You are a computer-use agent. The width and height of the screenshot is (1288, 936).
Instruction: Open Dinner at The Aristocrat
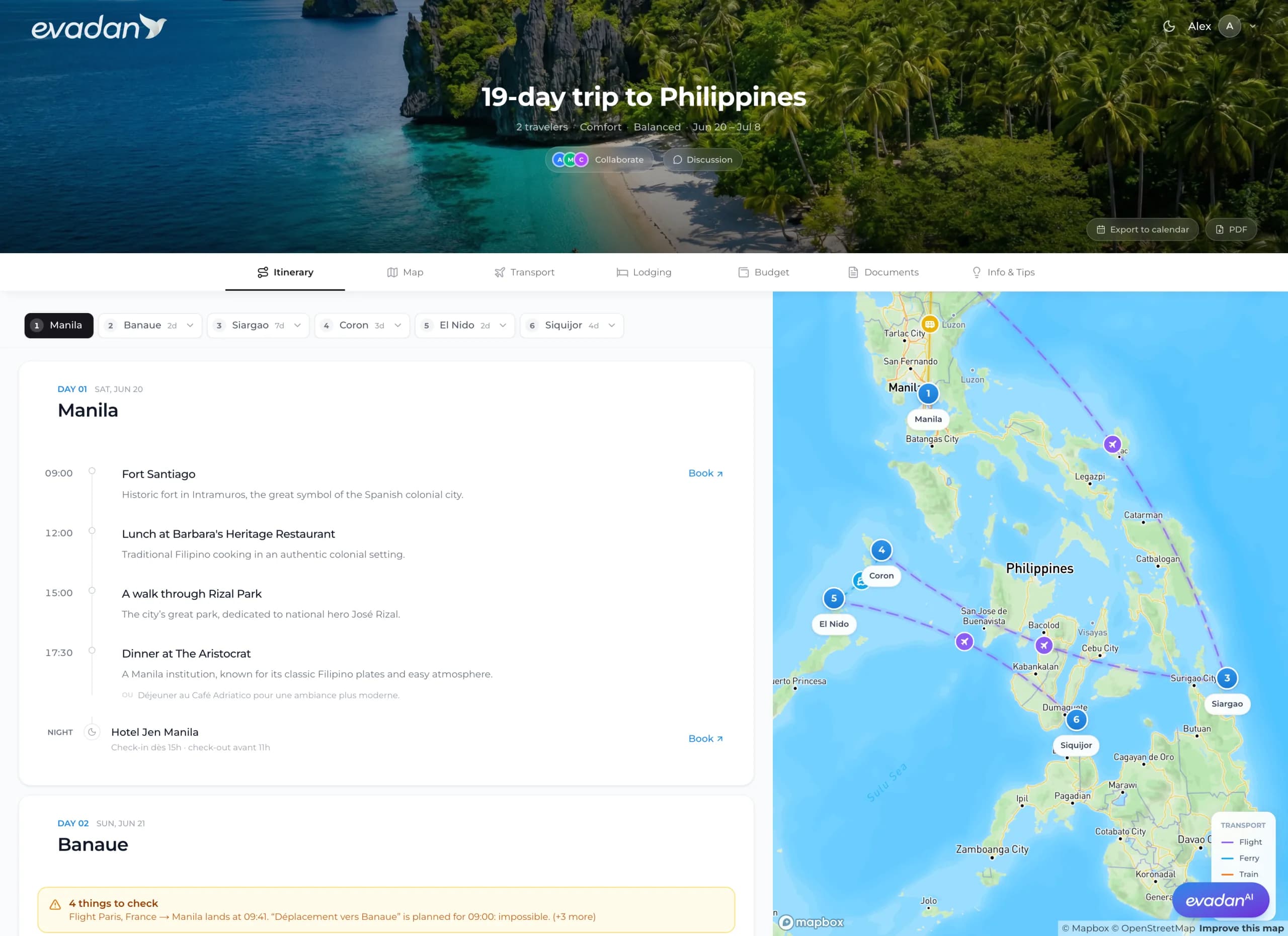click(x=186, y=654)
